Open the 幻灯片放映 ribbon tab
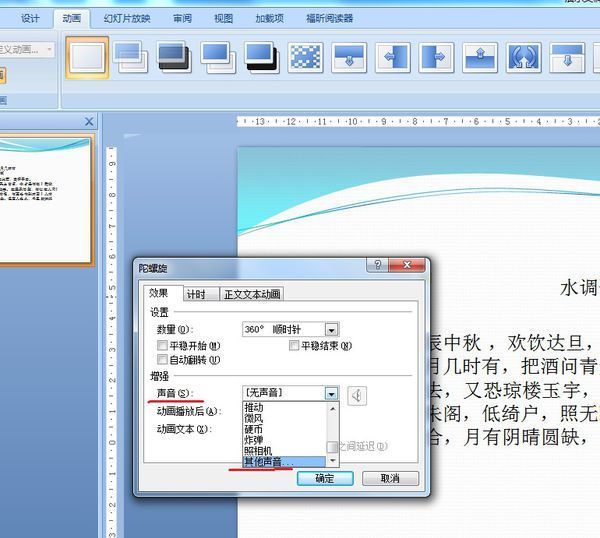This screenshot has height=538, width=600. [x=127, y=18]
